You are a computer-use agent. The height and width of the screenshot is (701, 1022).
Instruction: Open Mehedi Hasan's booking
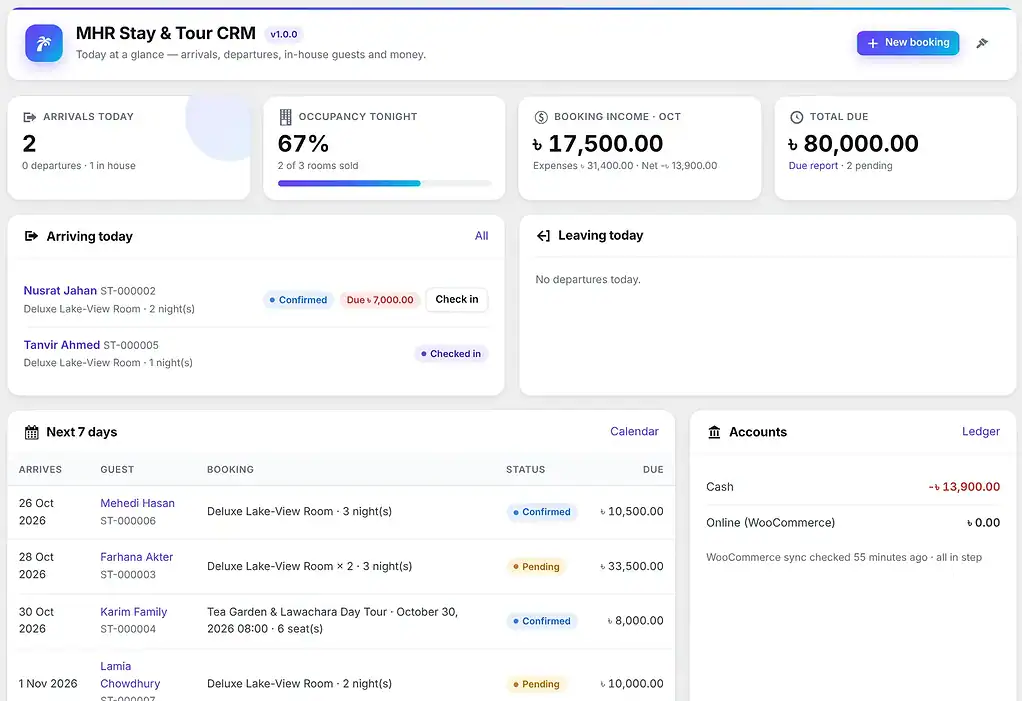[x=138, y=503]
